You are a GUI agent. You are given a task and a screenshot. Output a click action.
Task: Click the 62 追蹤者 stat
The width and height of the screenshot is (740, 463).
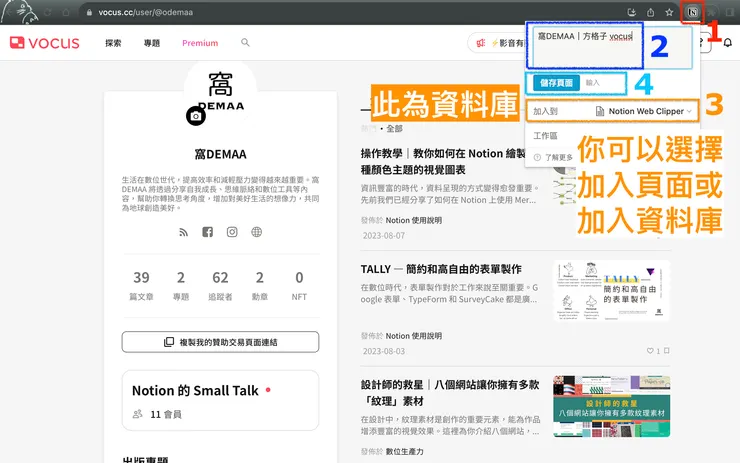[x=220, y=285]
